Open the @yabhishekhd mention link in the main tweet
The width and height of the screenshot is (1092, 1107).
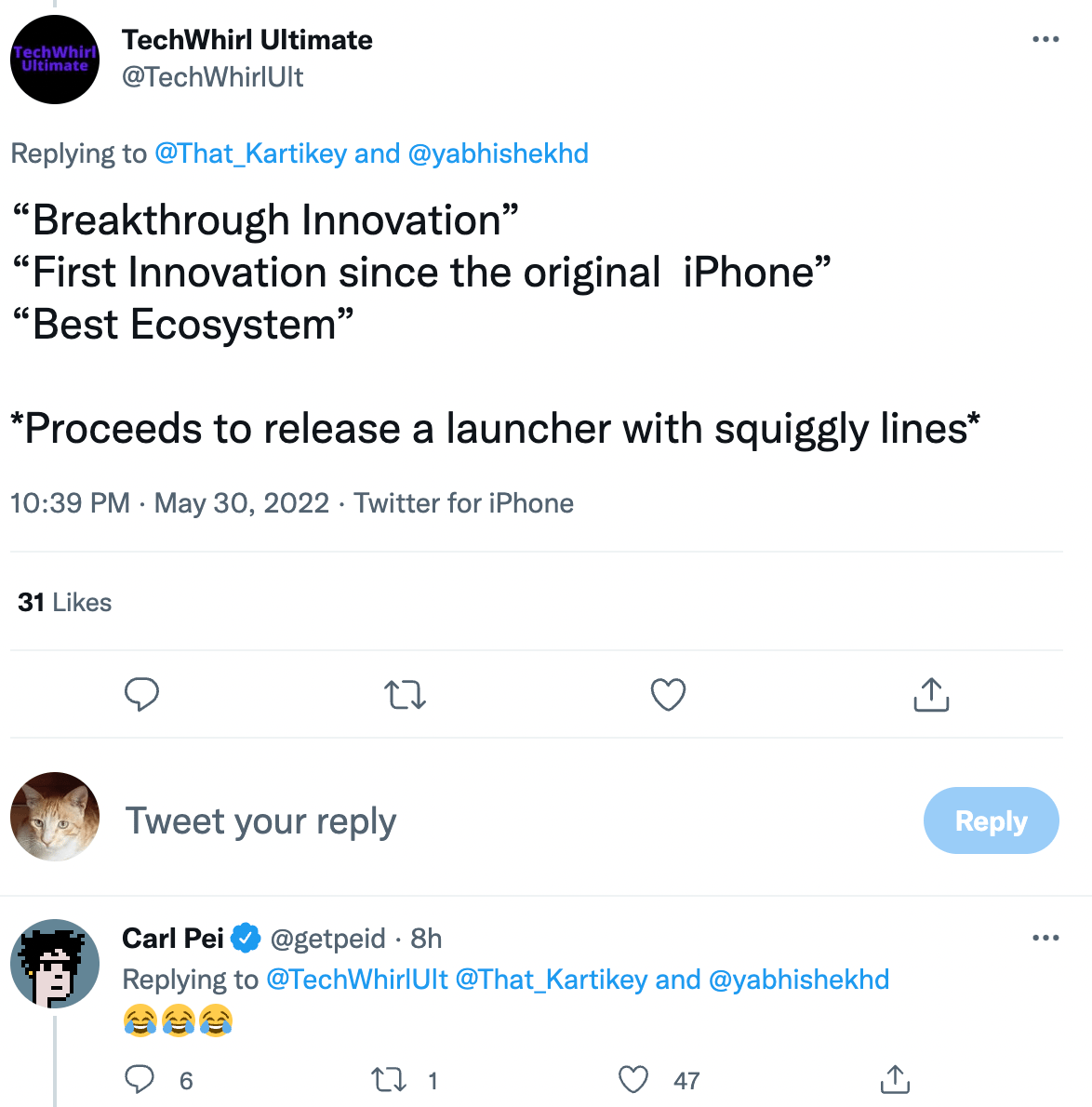pyautogui.click(x=498, y=153)
